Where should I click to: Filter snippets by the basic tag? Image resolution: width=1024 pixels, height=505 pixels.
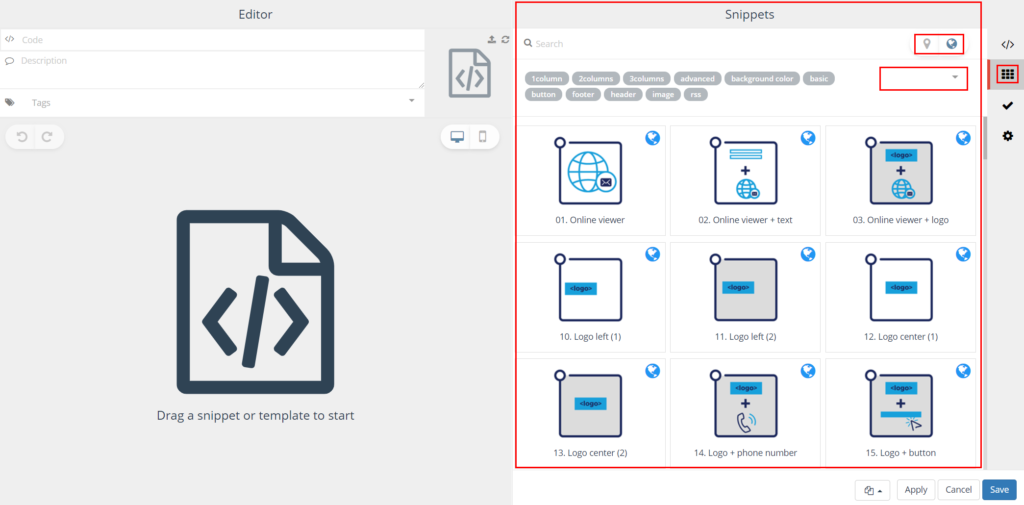[x=818, y=78]
